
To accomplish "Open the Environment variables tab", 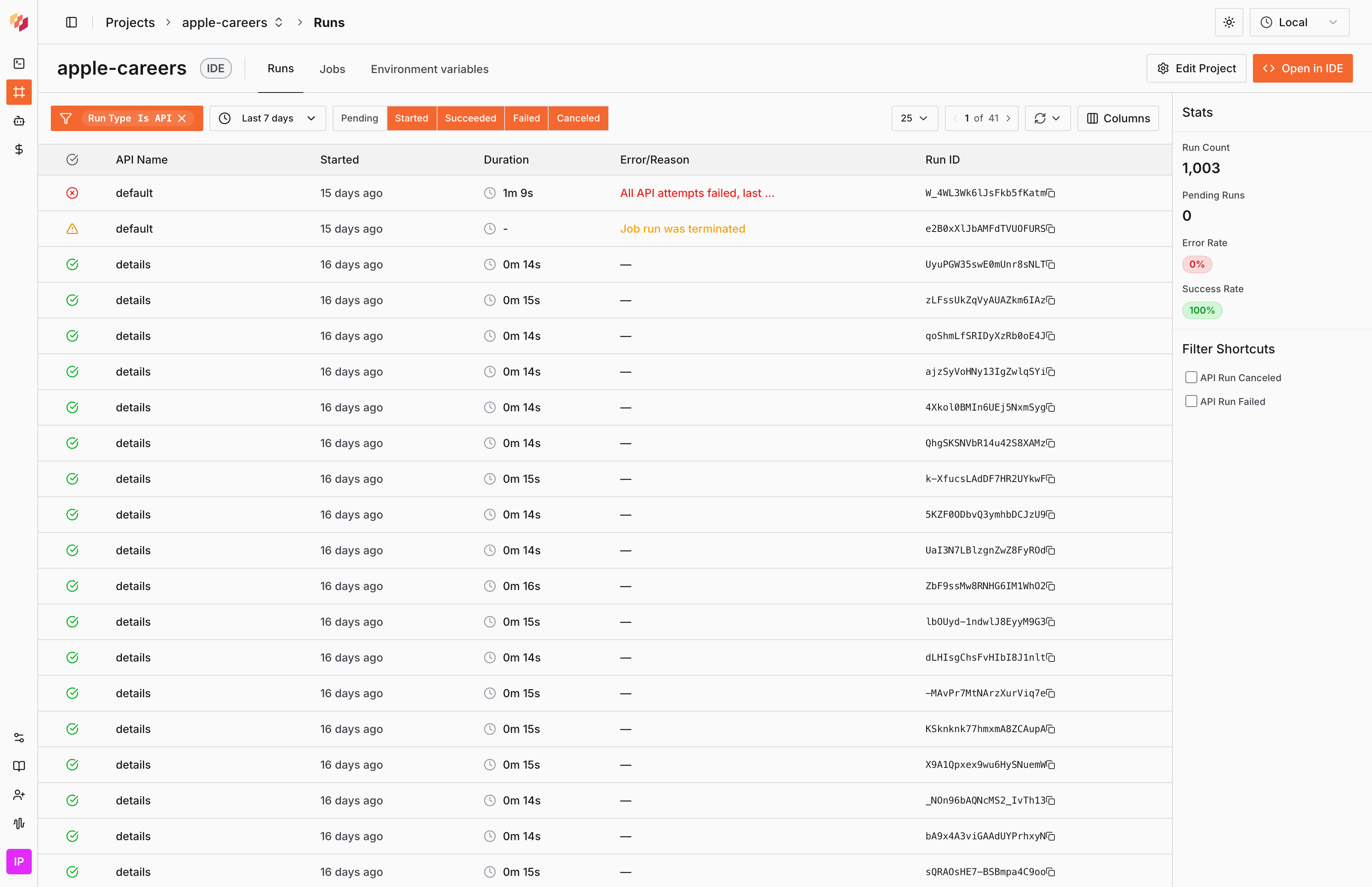I will (x=430, y=69).
